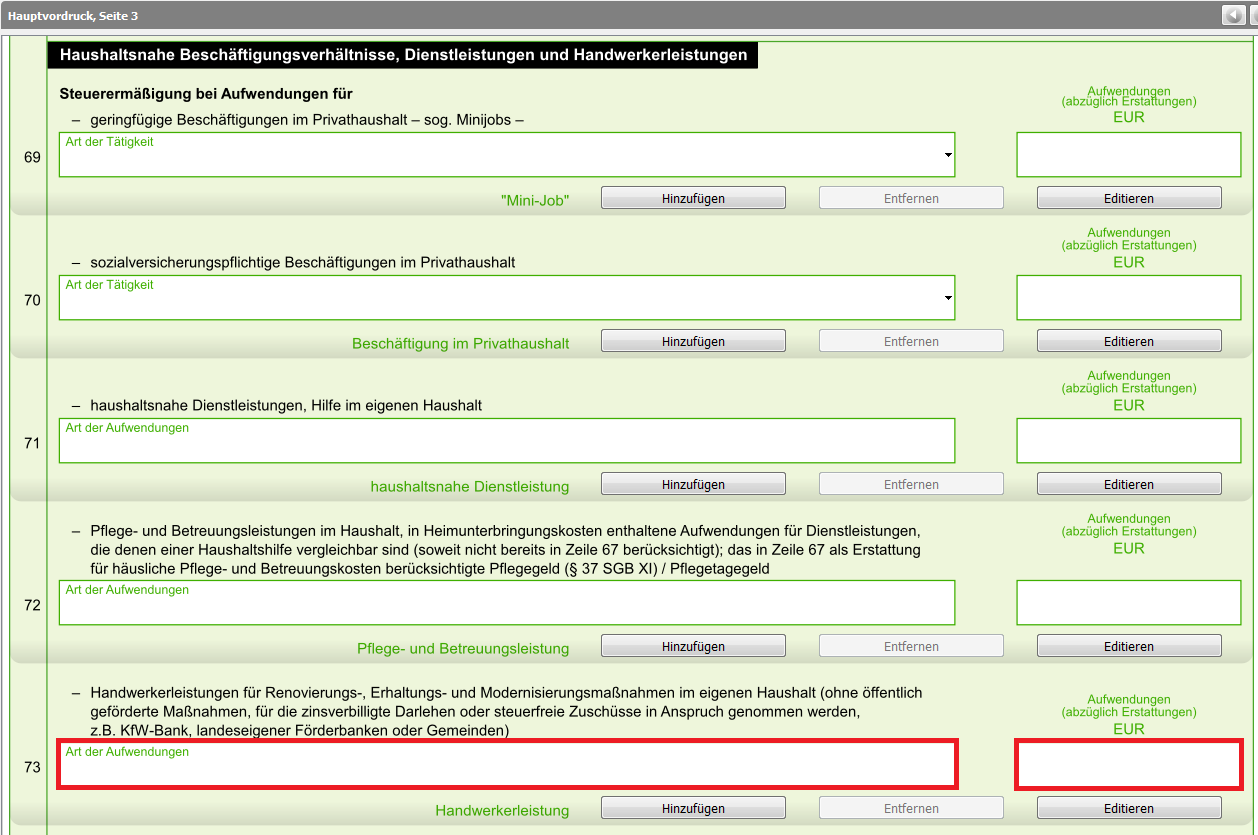Viewport: 1258px width, 835px height.
Task: Select the highlighted EUR amount field in row 73
Action: coord(1128,765)
